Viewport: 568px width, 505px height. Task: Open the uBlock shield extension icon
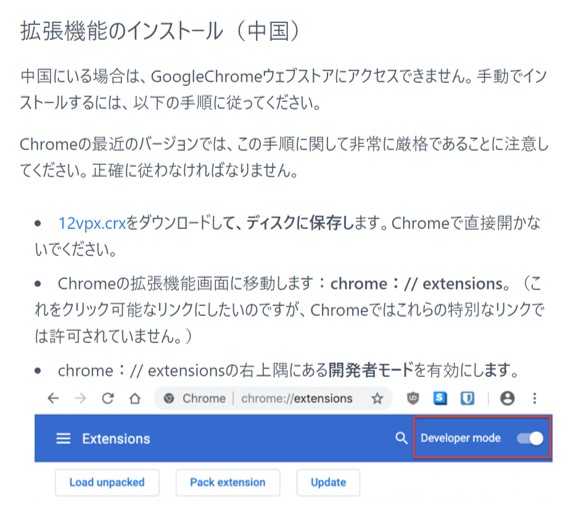413,398
